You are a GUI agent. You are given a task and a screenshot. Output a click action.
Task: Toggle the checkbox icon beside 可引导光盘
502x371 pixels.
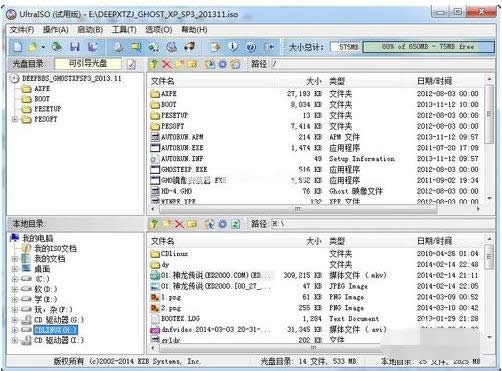pos(131,64)
